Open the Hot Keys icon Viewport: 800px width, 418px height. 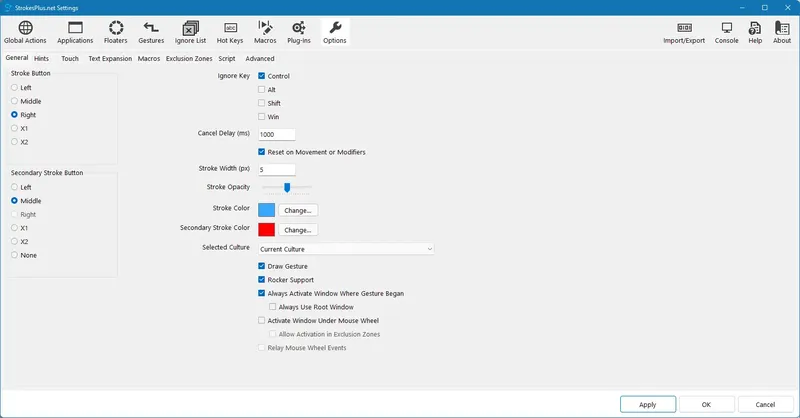point(230,28)
